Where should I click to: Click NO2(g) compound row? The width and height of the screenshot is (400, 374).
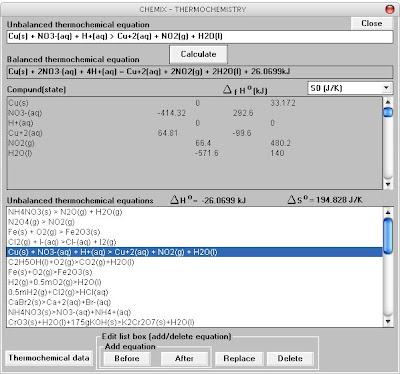(195, 143)
